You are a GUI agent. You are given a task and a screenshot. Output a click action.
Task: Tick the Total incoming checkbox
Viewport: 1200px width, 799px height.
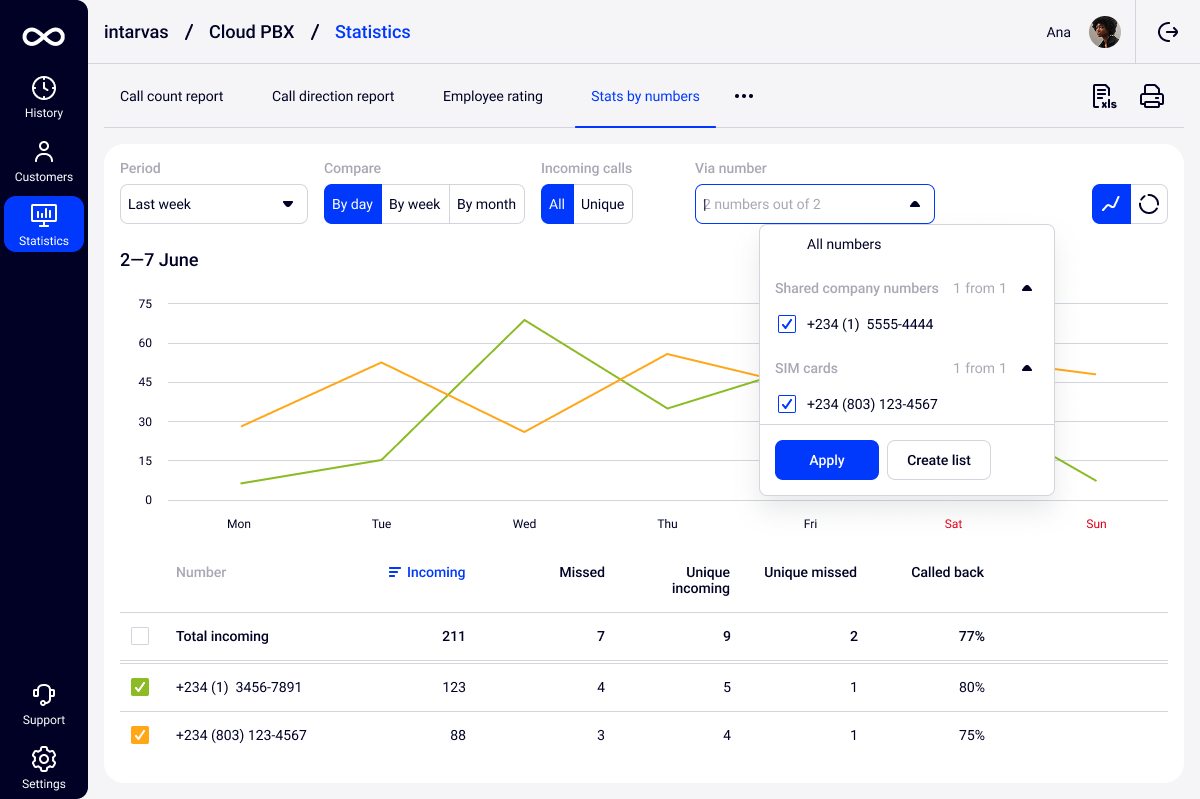[x=140, y=636]
